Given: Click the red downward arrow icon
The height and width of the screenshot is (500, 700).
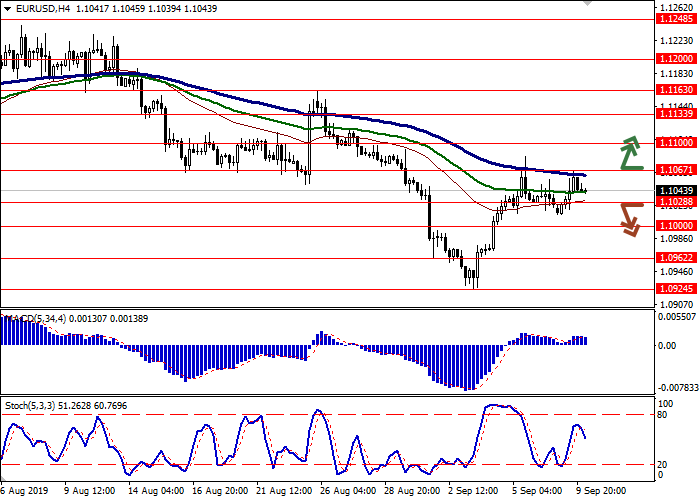Looking at the screenshot, I should click(x=629, y=218).
